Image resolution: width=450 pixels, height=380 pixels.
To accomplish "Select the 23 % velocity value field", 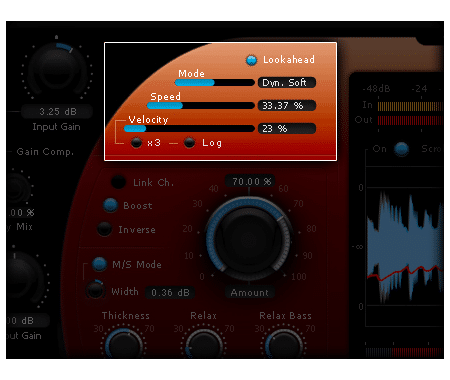I will pyautogui.click(x=287, y=129).
